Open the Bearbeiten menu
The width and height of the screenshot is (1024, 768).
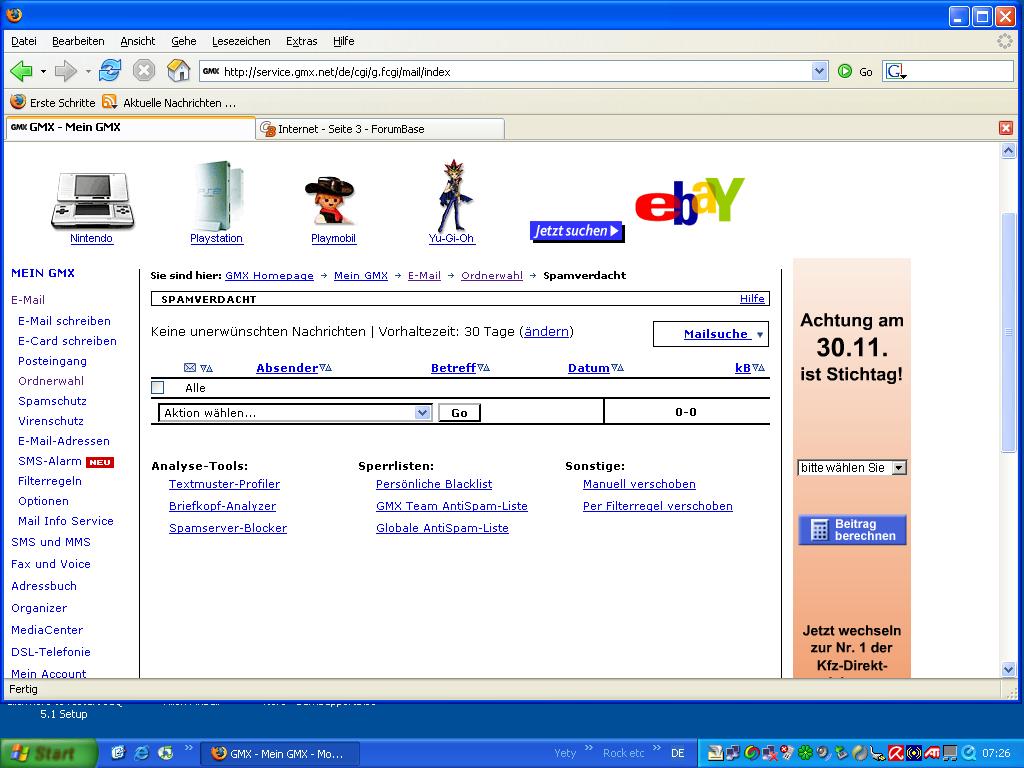coord(78,41)
